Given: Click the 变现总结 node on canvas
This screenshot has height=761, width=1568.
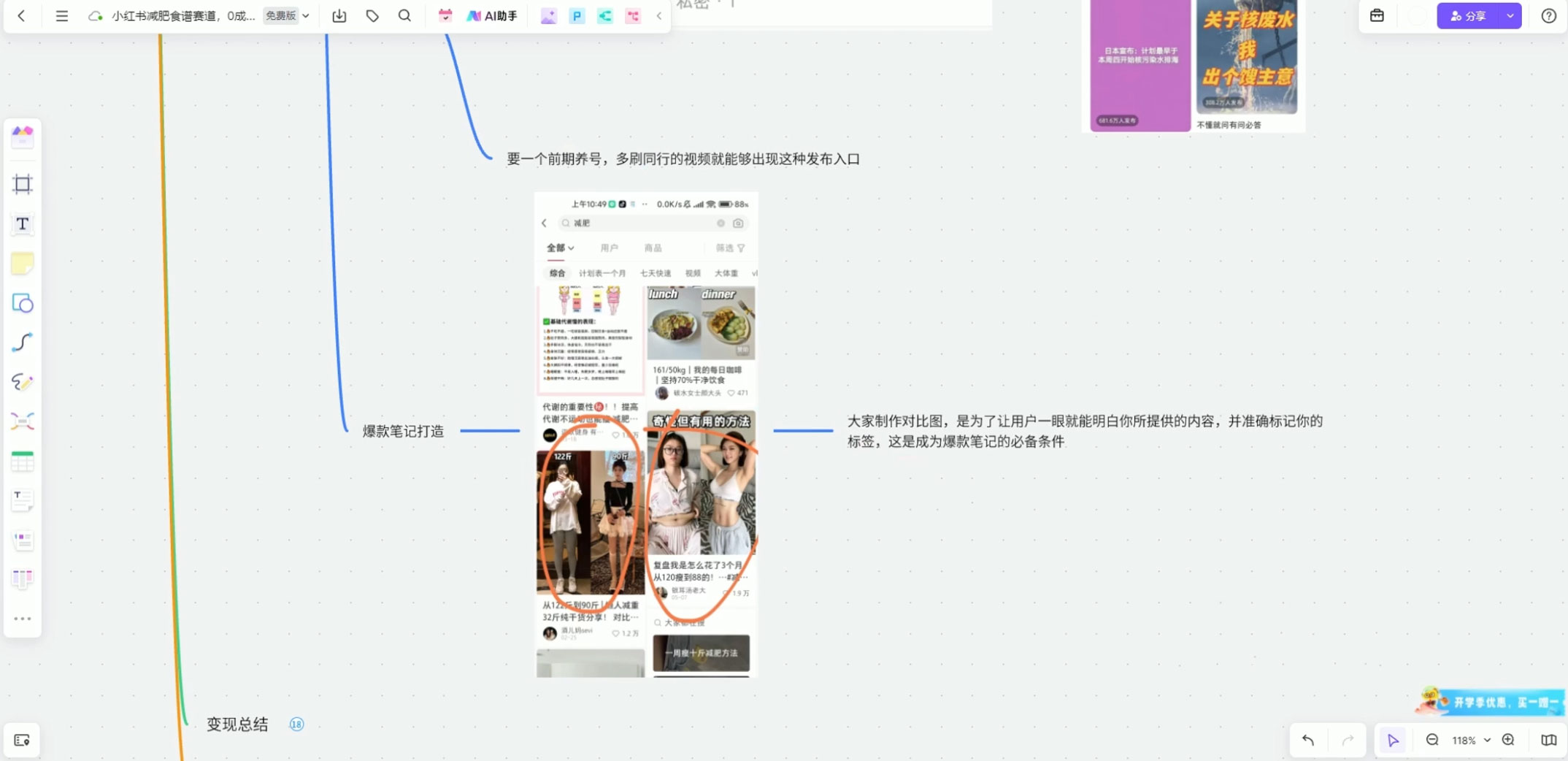Looking at the screenshot, I should pos(237,724).
